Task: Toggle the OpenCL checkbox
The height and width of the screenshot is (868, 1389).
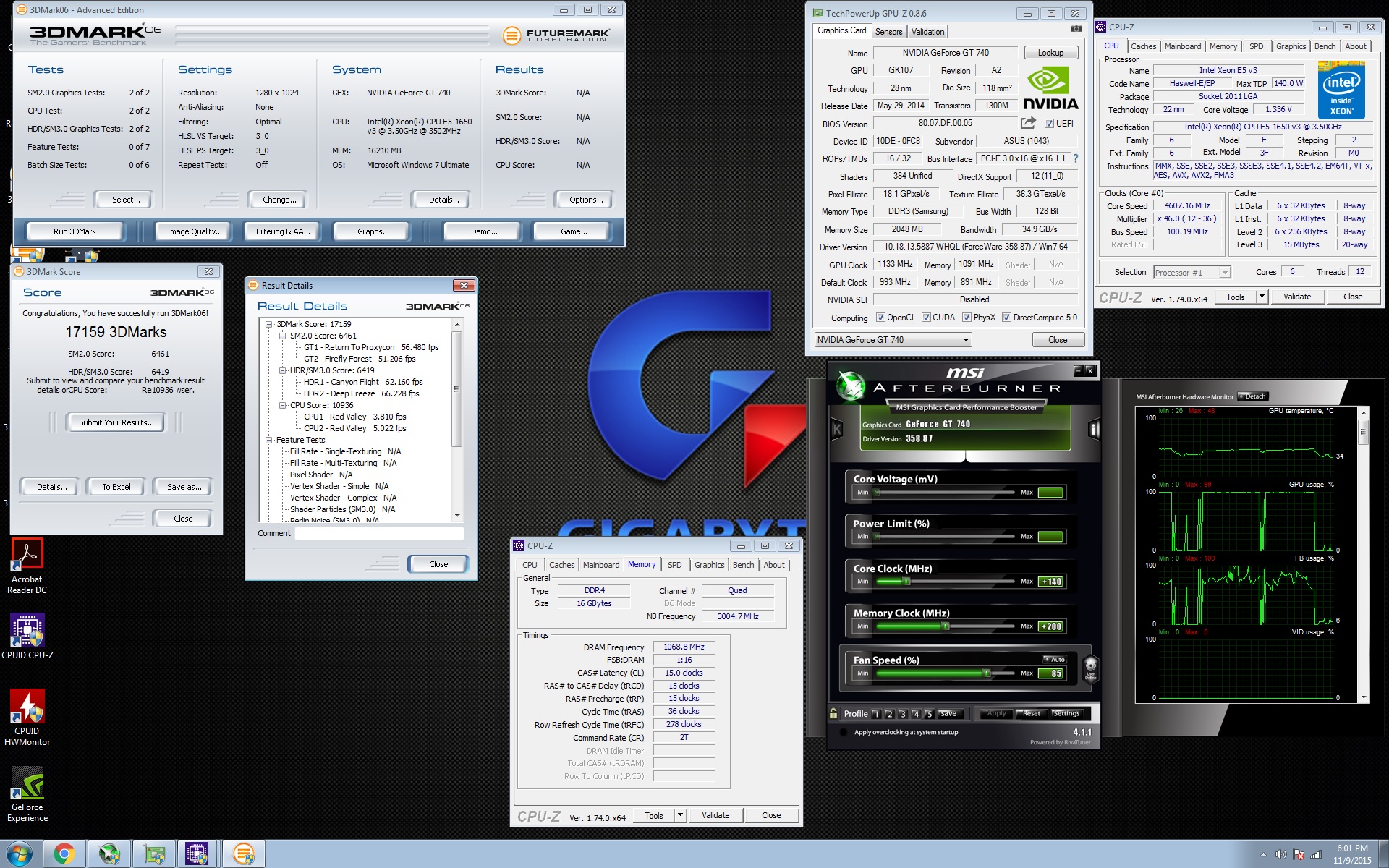Action: click(x=880, y=318)
